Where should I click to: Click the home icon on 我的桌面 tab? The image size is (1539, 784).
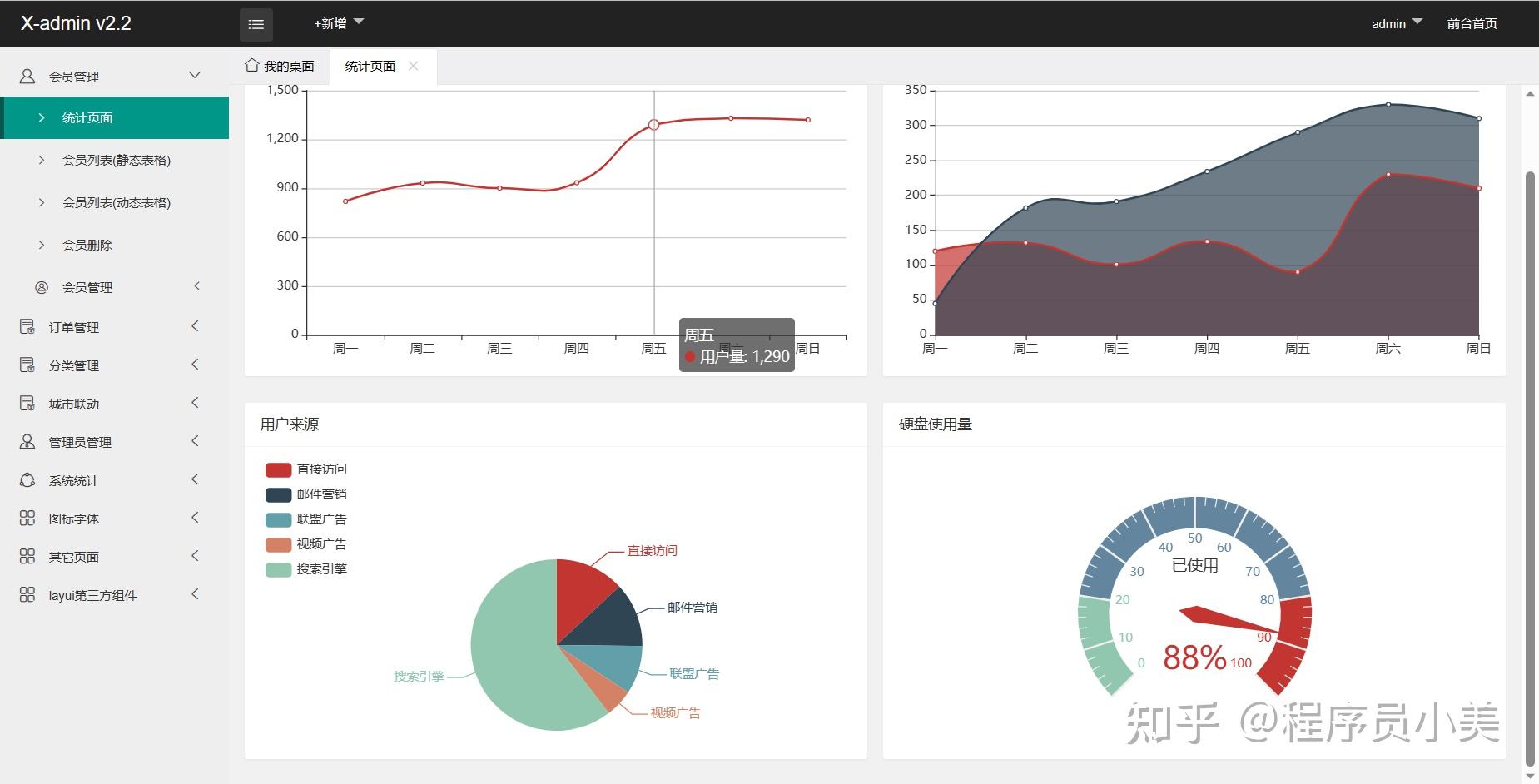[251, 65]
